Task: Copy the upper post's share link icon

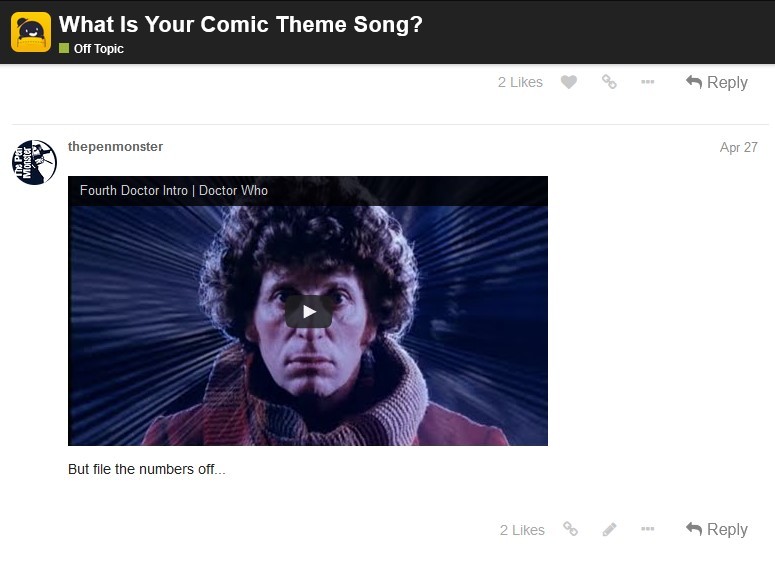Action: click(609, 82)
